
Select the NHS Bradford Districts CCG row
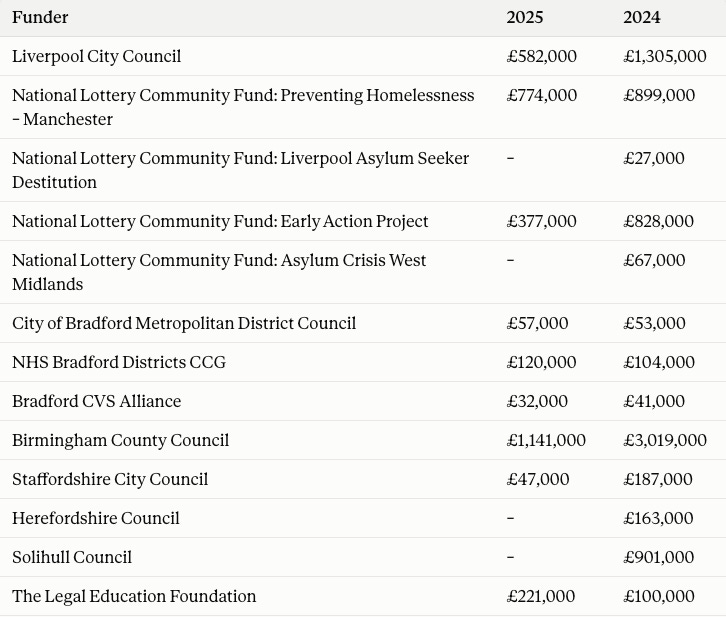tap(363, 362)
